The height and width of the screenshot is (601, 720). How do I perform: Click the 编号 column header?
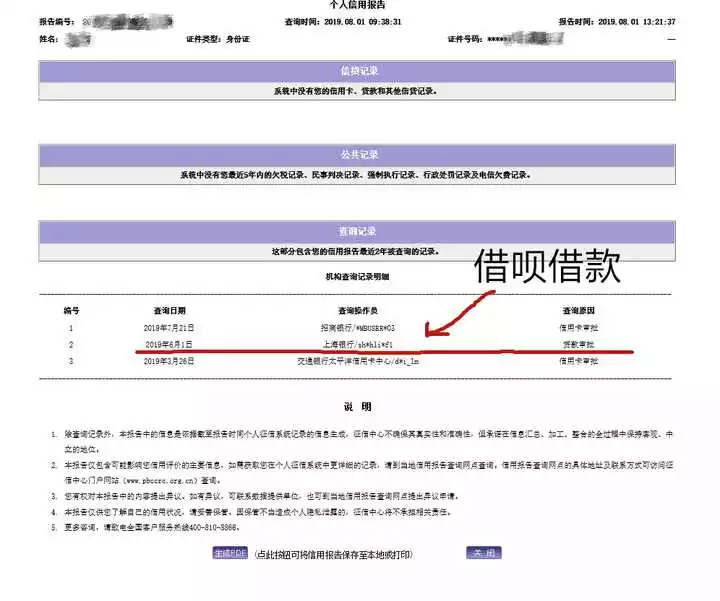[71, 311]
